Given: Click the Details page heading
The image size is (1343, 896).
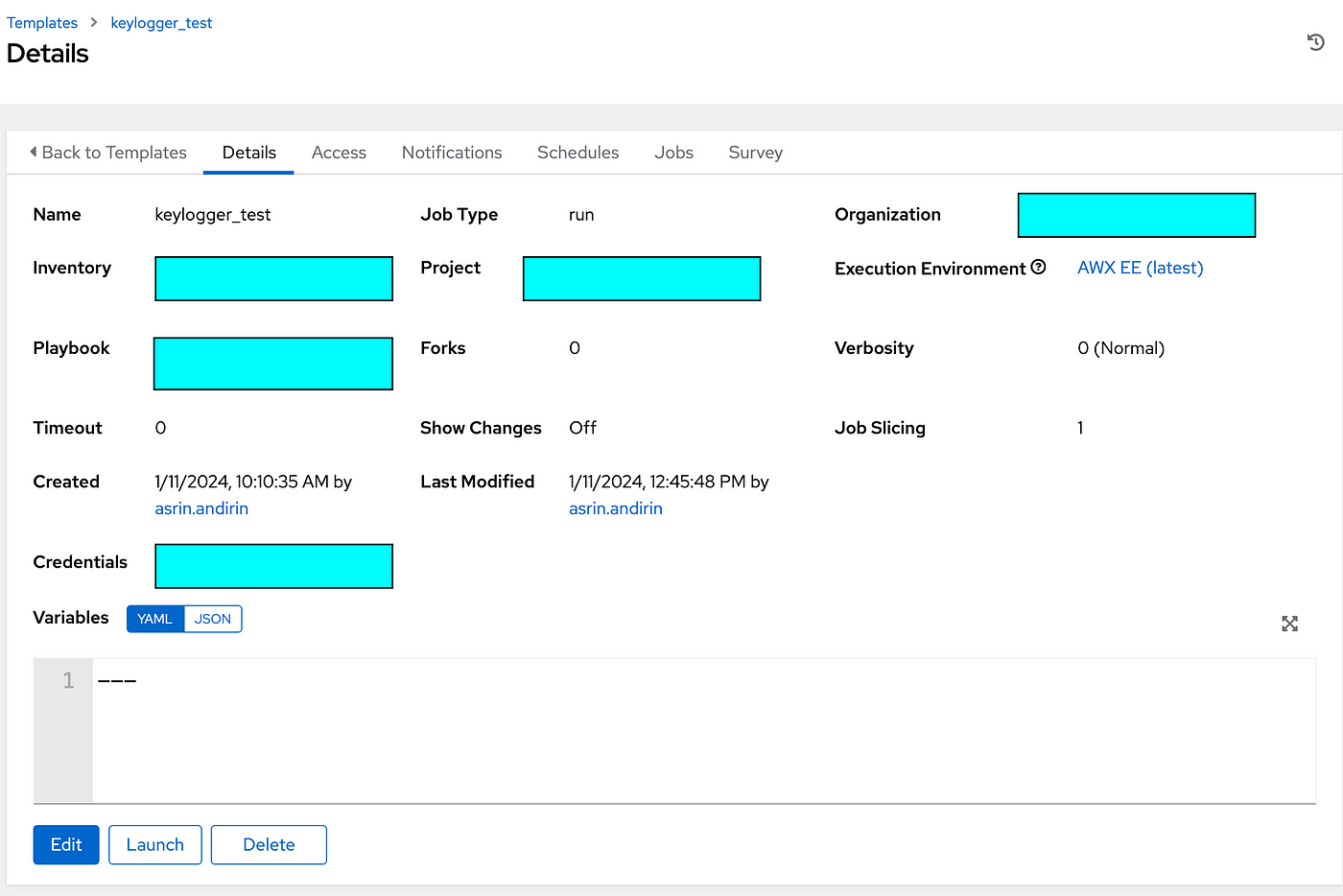Looking at the screenshot, I should tap(47, 54).
